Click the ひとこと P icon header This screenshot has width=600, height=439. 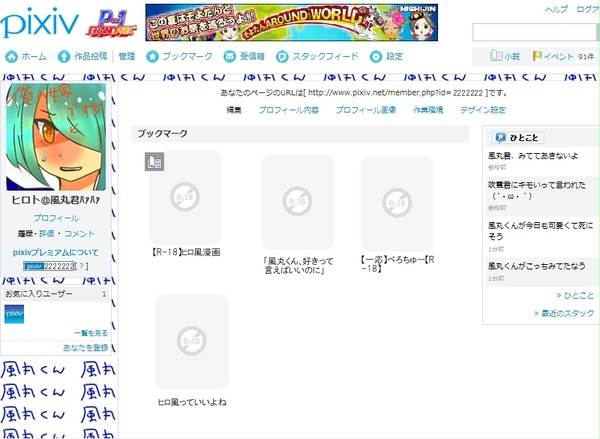[x=517, y=138]
